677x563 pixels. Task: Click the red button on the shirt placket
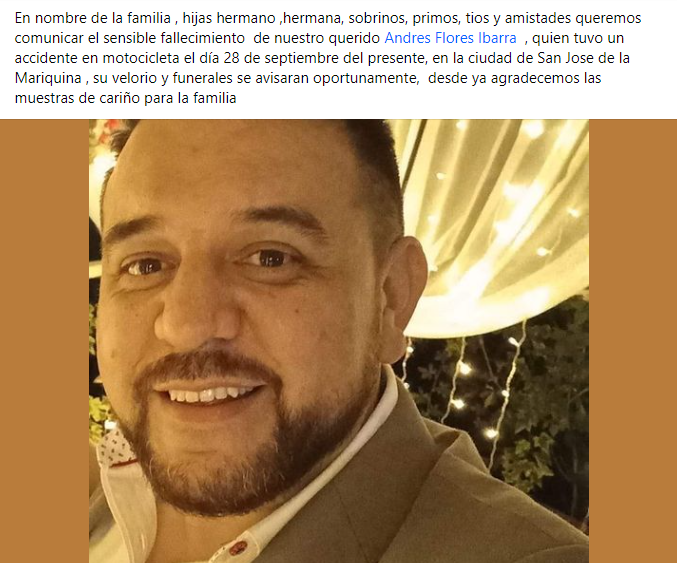(237, 548)
